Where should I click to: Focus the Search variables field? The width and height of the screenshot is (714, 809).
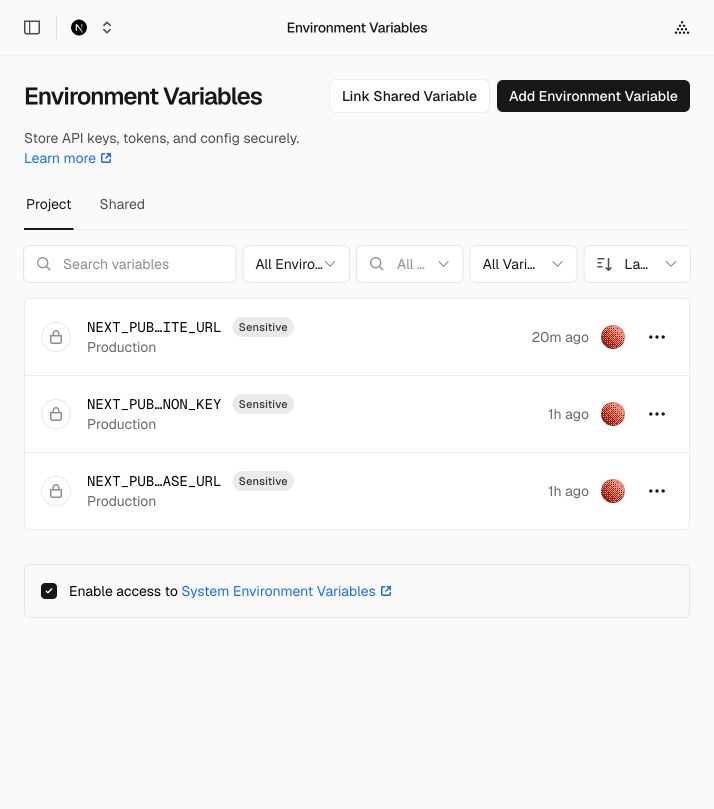point(130,264)
